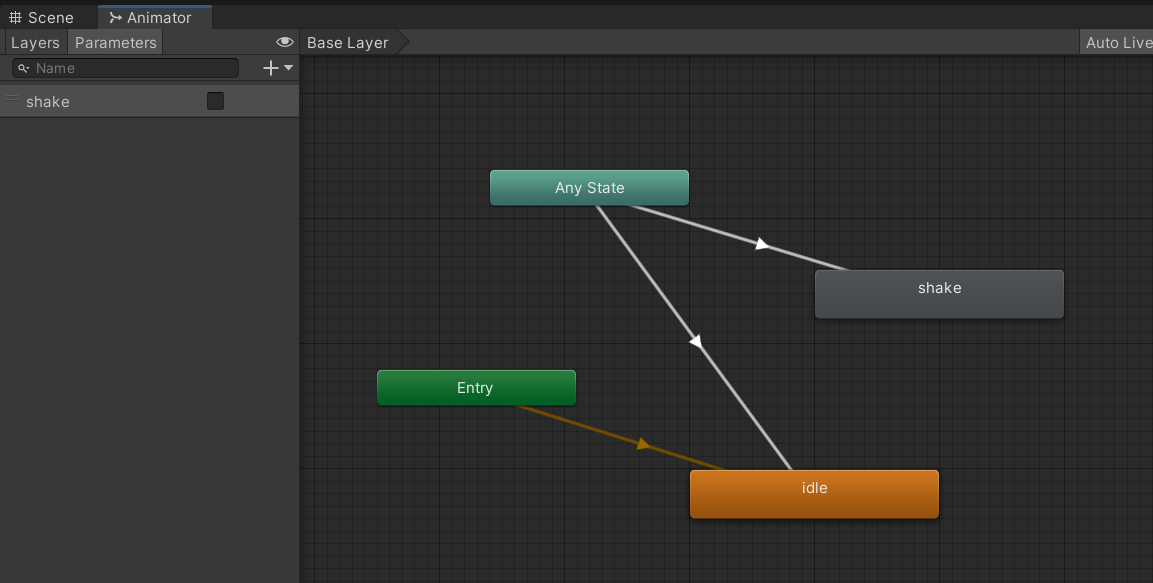
Task: Open the add parameter dropdown arrow
Action: [x=288, y=68]
